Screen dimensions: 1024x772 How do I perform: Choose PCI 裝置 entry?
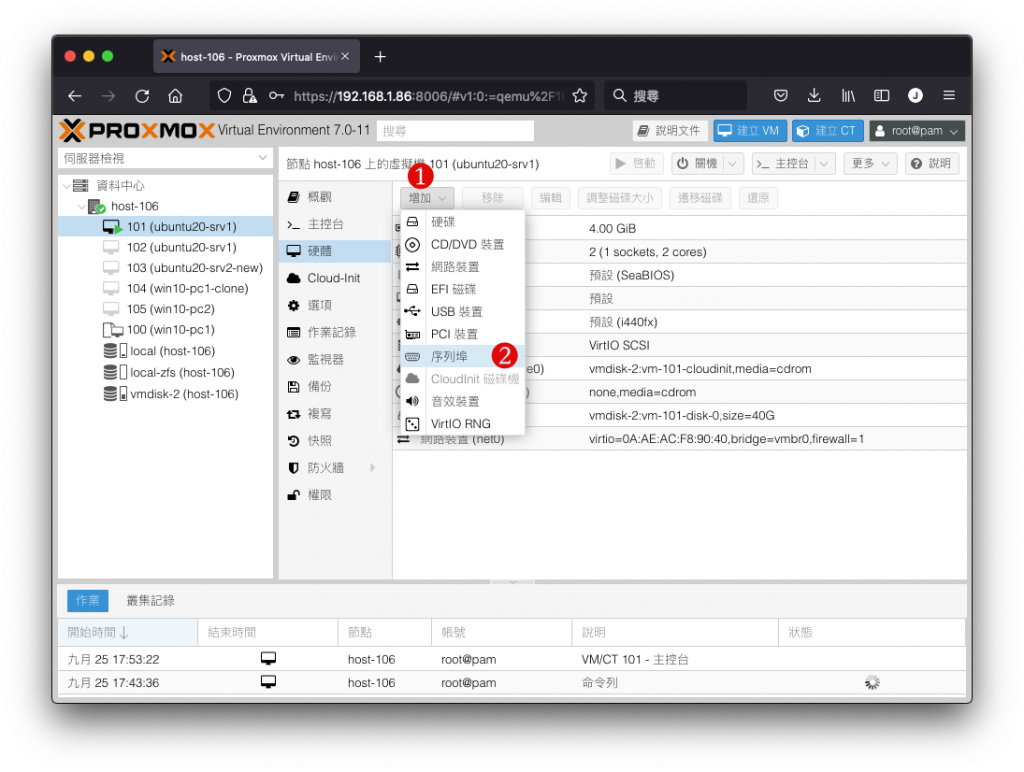[462, 334]
